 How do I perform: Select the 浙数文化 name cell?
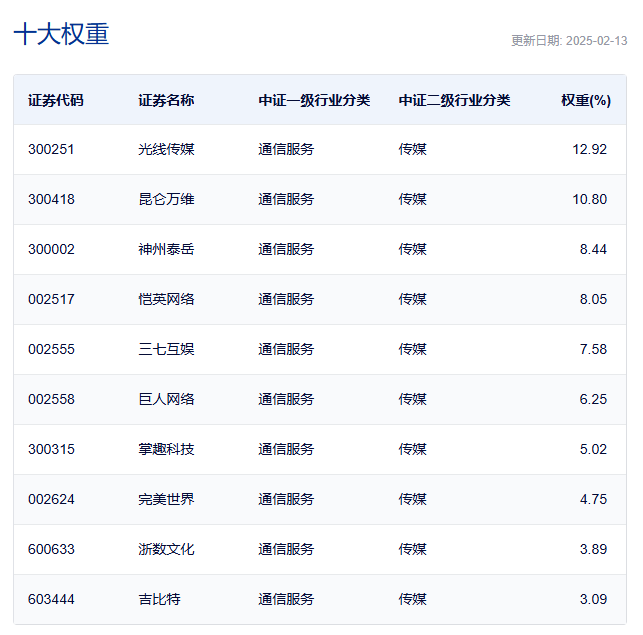click(x=166, y=550)
